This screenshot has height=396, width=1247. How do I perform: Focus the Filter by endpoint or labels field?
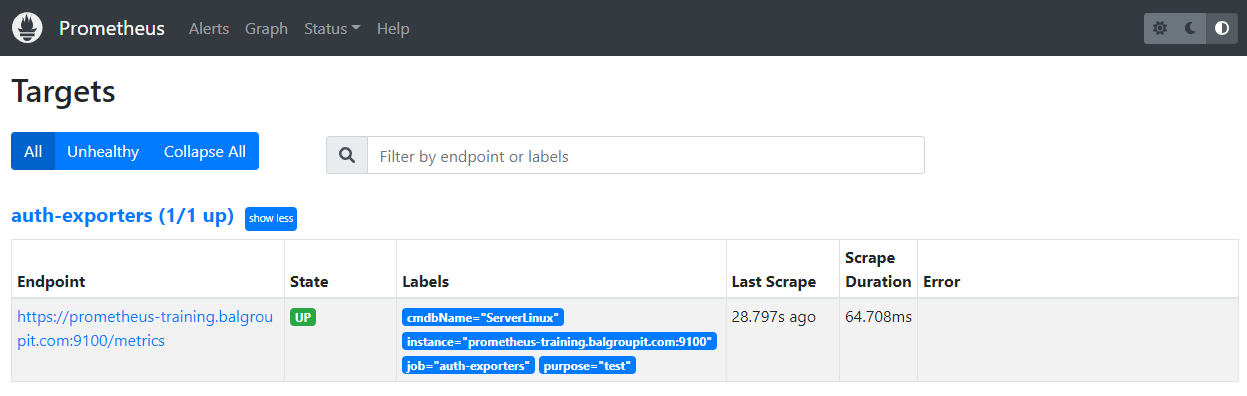coord(646,155)
